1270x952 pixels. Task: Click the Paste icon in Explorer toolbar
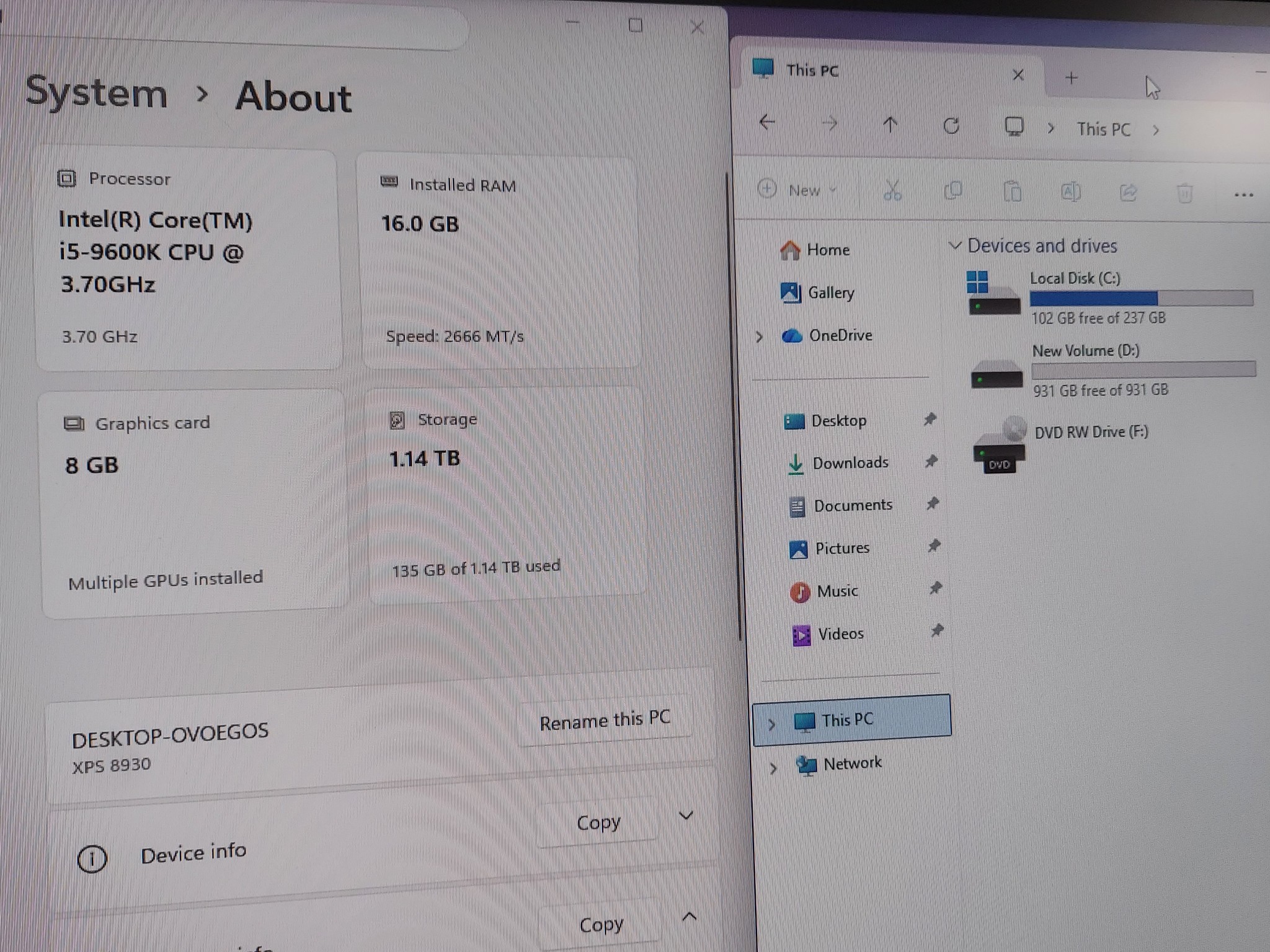1012,192
